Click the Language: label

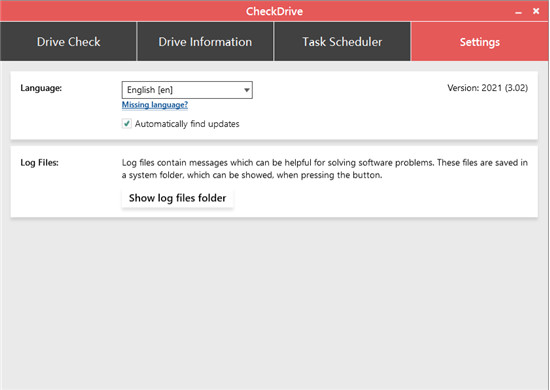41,88
